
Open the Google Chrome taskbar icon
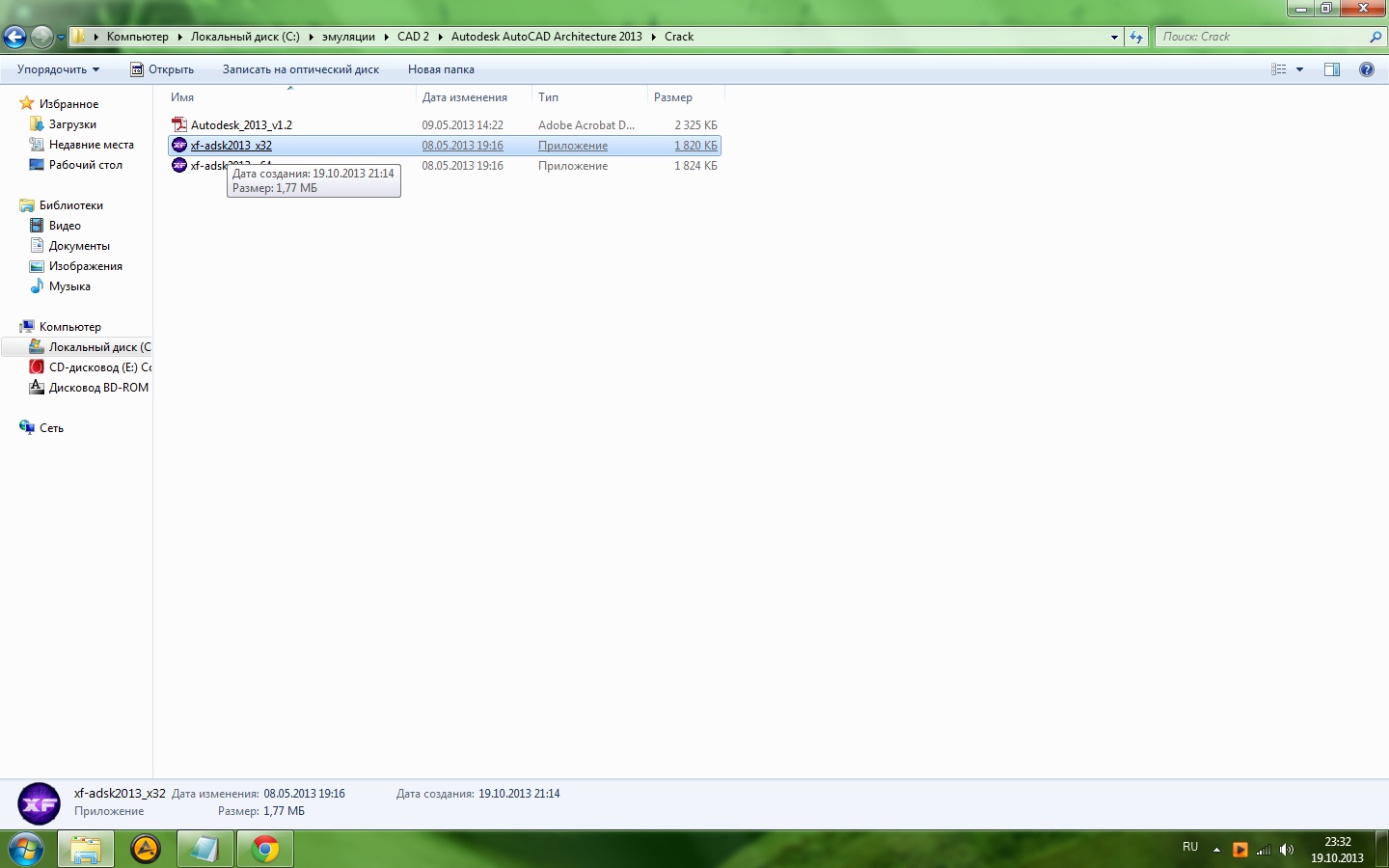(x=265, y=850)
